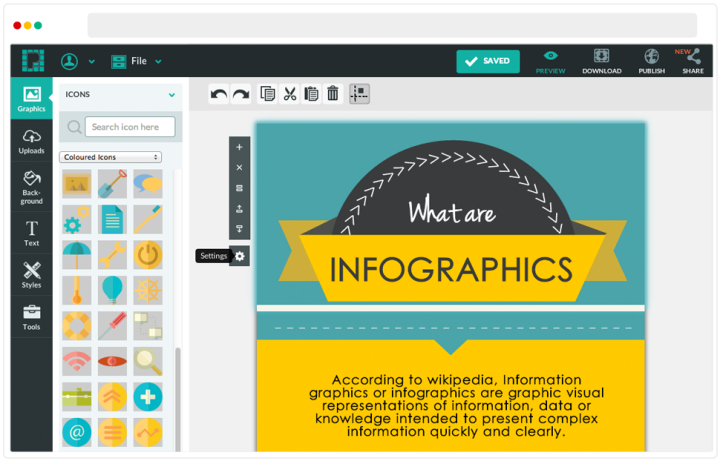Expand the user account dropdown arrow
720x461 pixels.
[92, 62]
